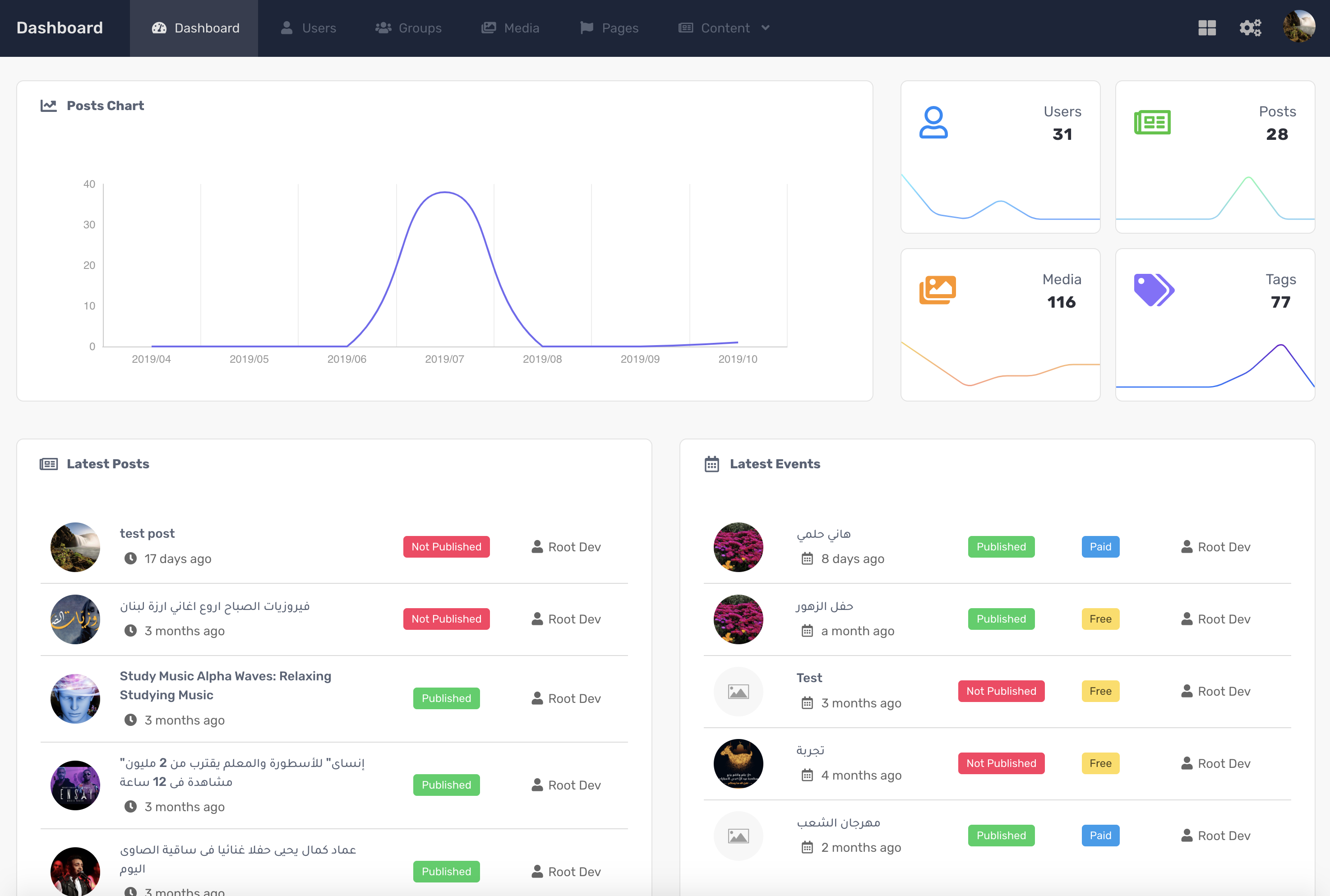Click Paid badge on هاني حلمي event

tap(1100, 547)
